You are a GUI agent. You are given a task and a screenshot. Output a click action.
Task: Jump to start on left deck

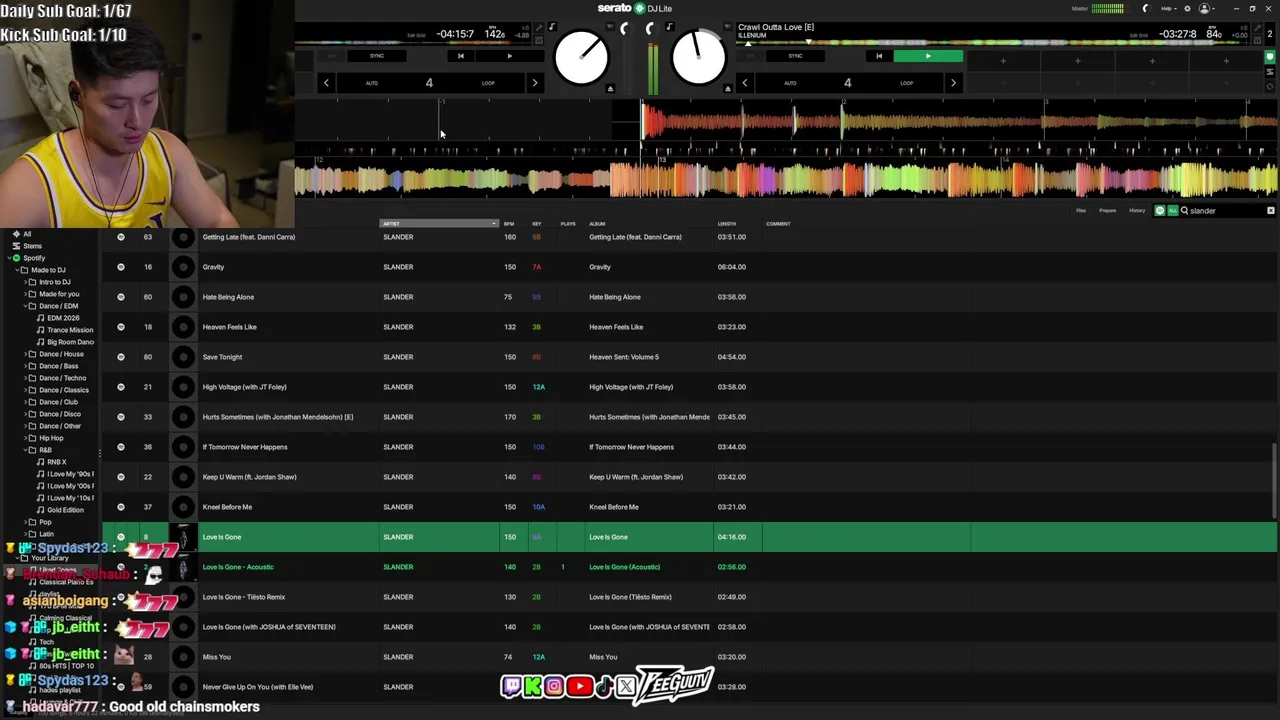(x=460, y=56)
